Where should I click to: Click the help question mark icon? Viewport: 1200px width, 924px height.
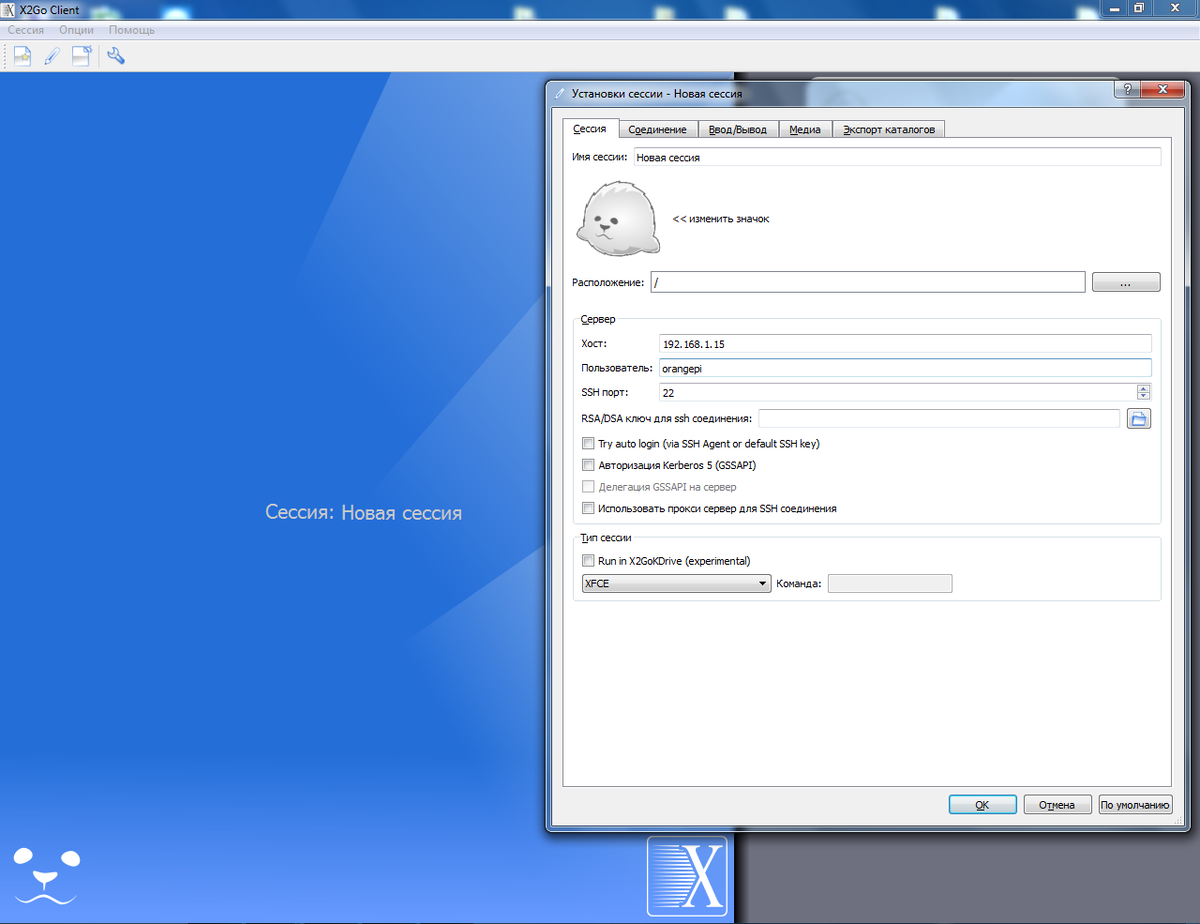coord(1127,89)
